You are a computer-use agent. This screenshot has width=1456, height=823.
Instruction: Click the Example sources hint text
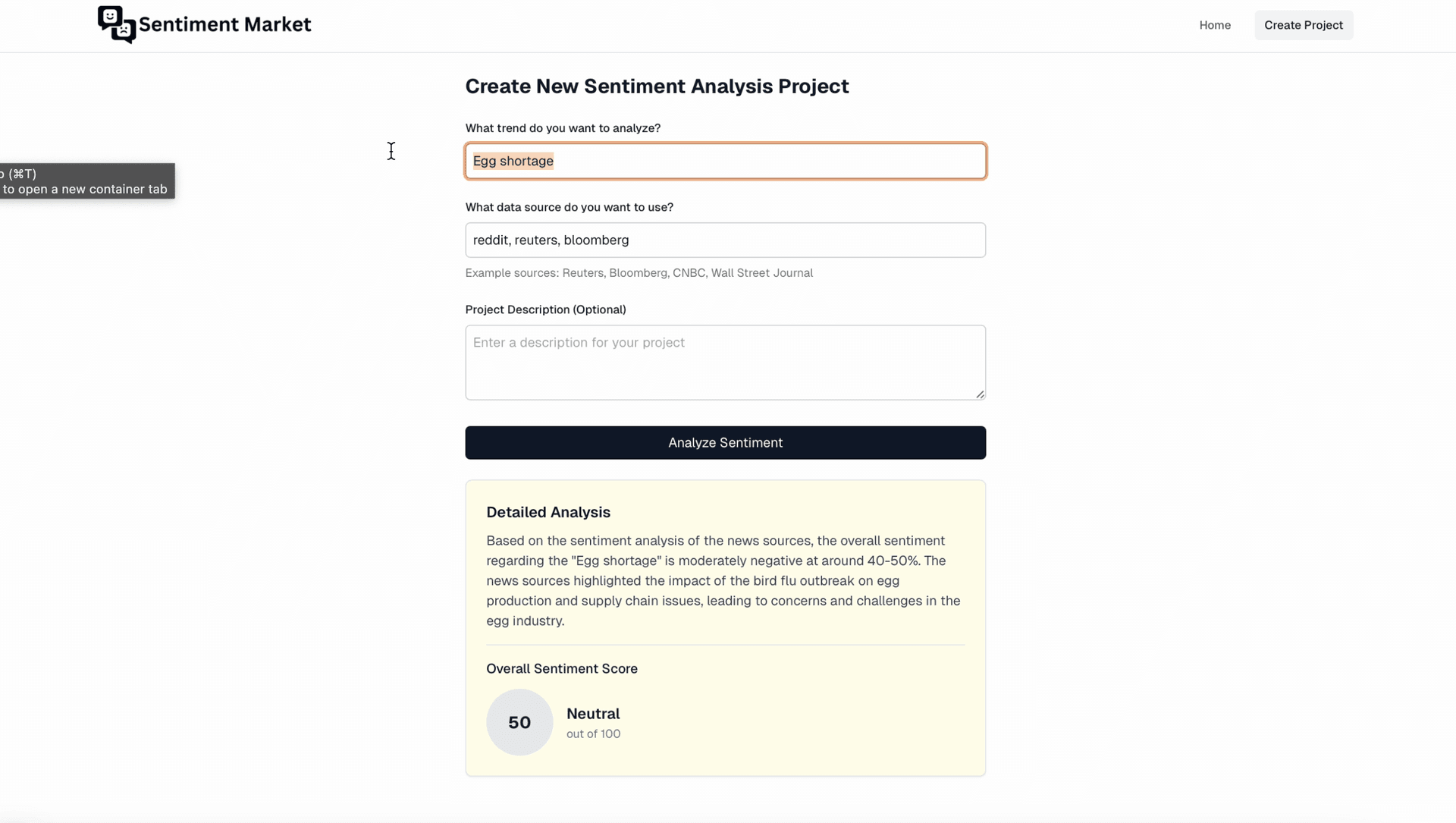coord(639,272)
